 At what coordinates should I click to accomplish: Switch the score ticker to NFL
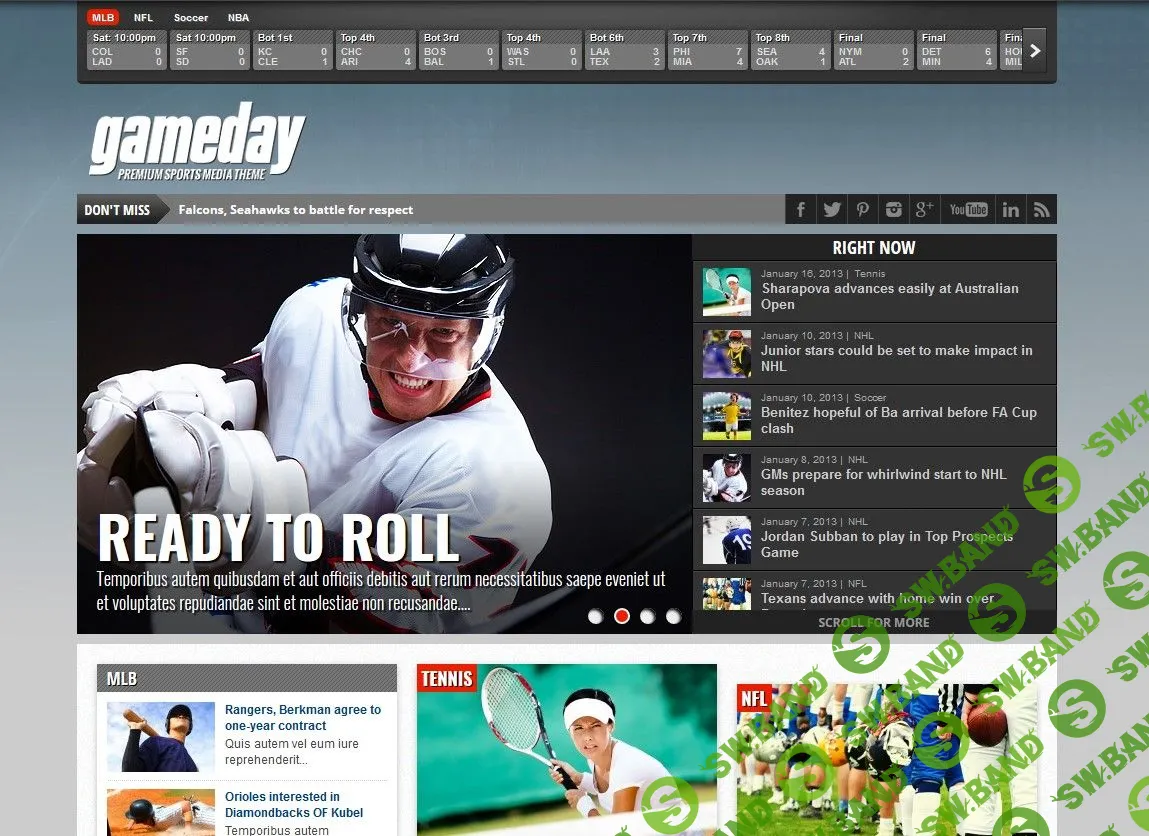142,17
